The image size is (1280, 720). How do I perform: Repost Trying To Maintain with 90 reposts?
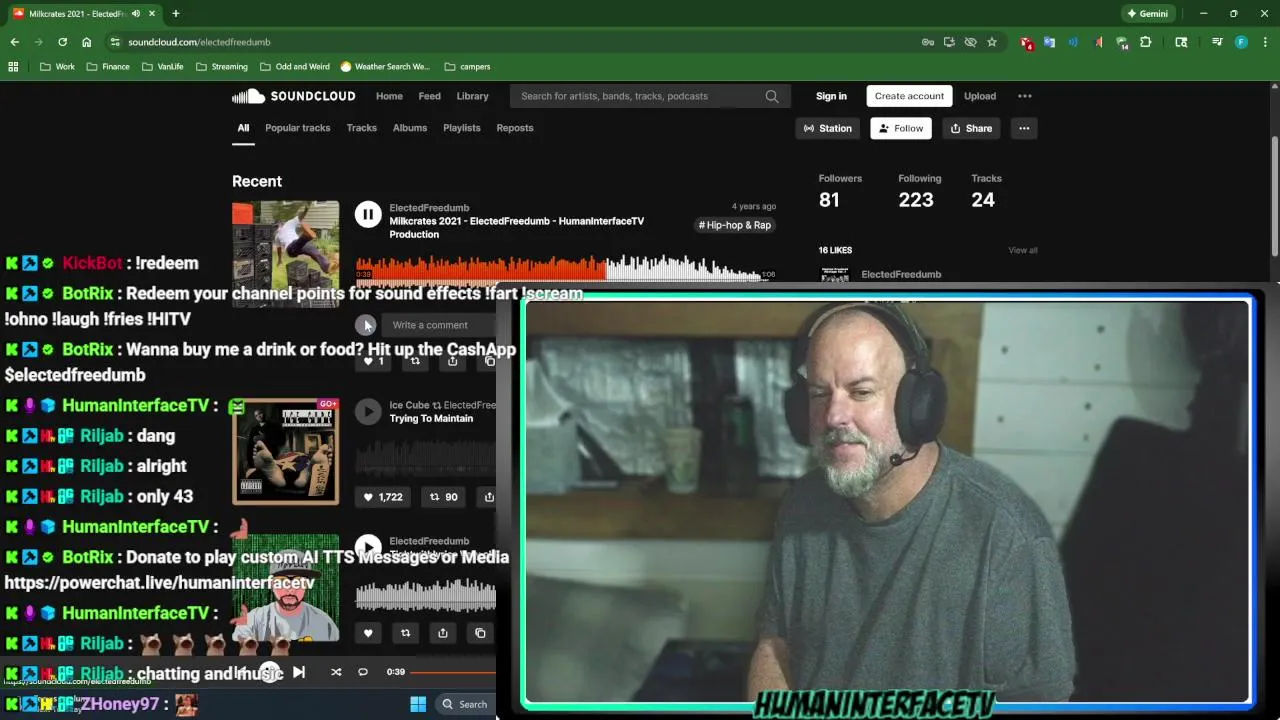pyautogui.click(x=444, y=497)
